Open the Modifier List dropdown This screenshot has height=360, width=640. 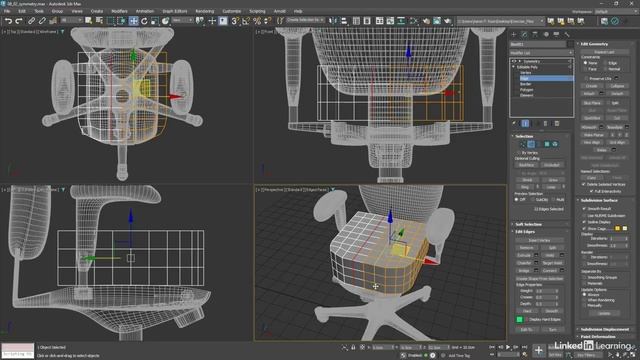click(x=541, y=53)
